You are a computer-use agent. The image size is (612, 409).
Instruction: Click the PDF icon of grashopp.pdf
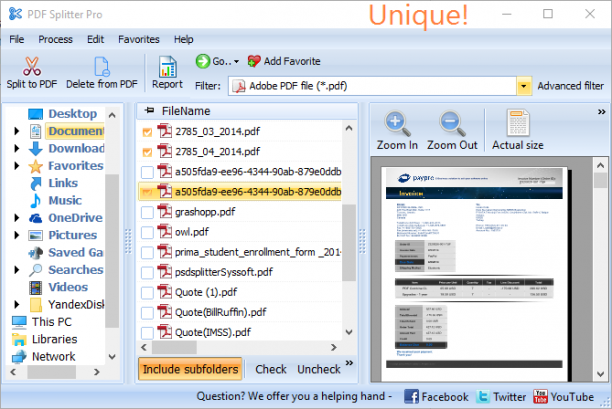(164, 212)
